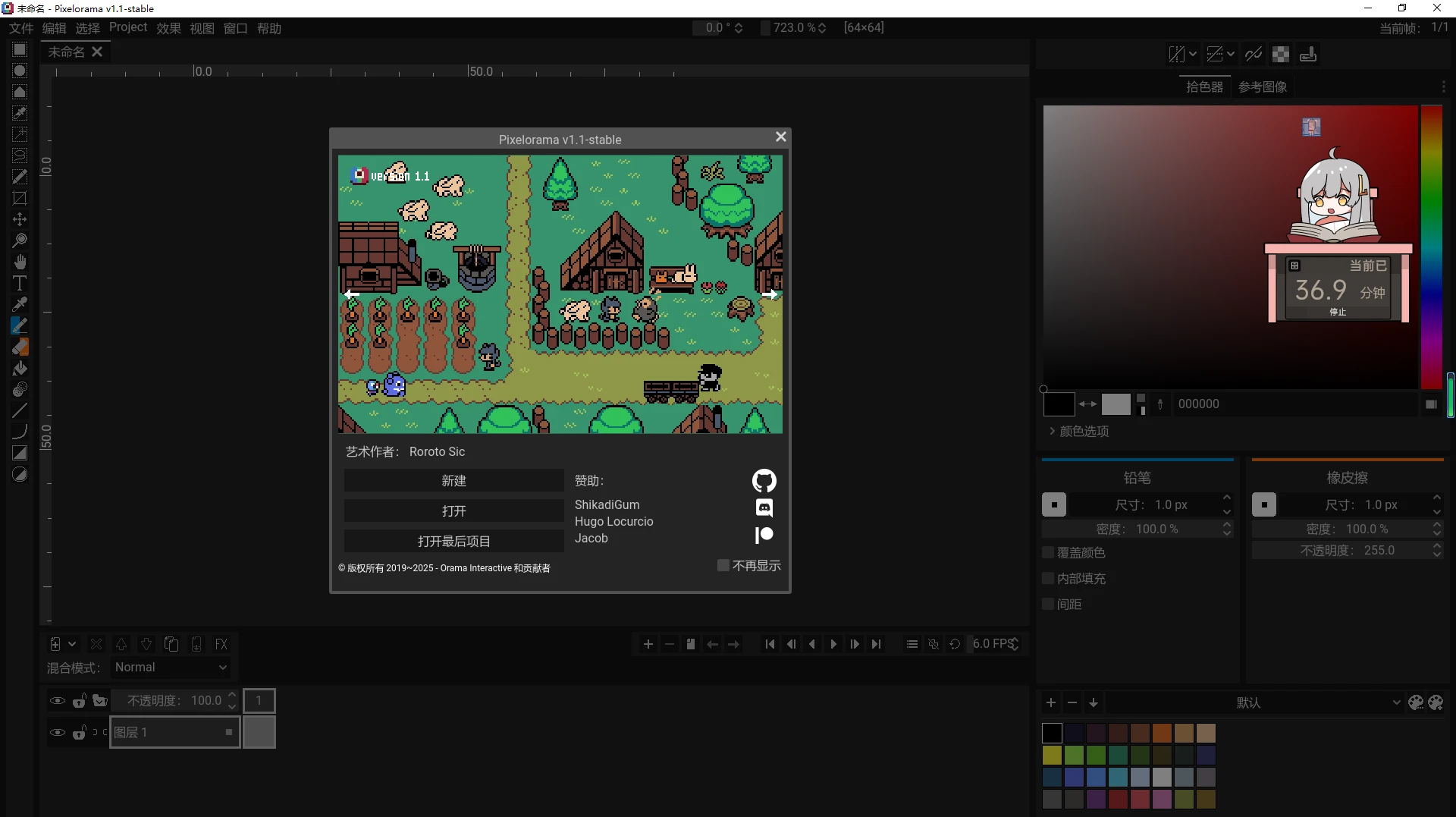
Task: Select the zoom magnifier tool
Action: coord(20,240)
